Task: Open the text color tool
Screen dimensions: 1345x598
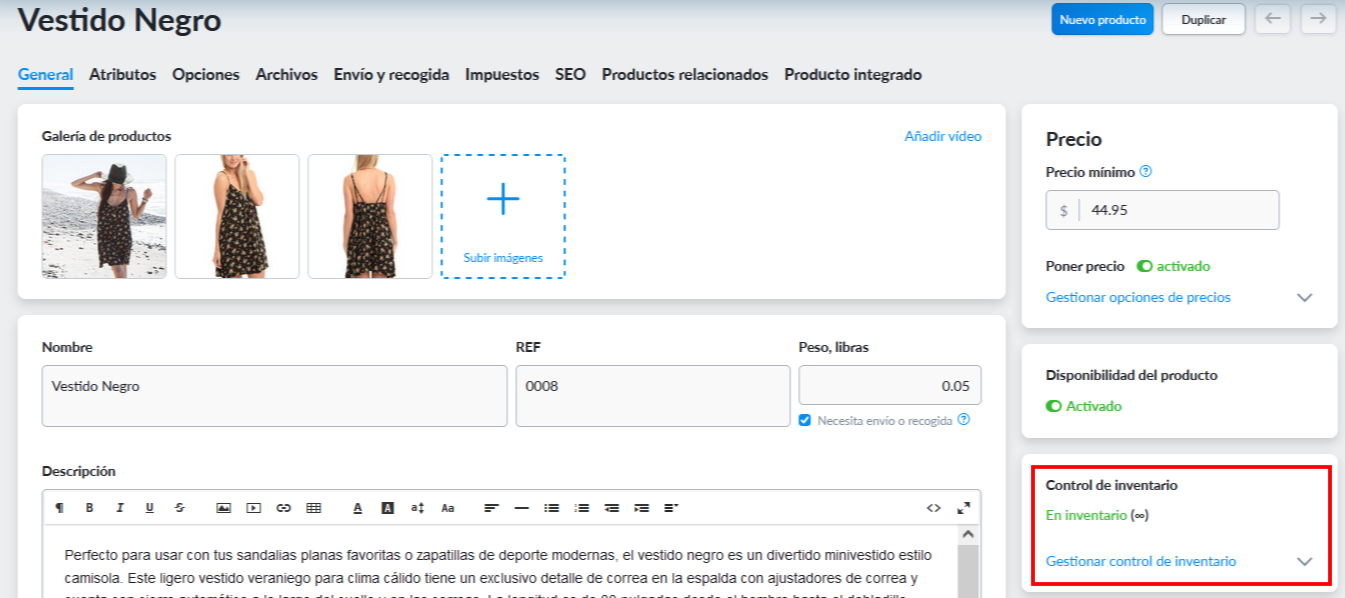Action: pos(358,508)
